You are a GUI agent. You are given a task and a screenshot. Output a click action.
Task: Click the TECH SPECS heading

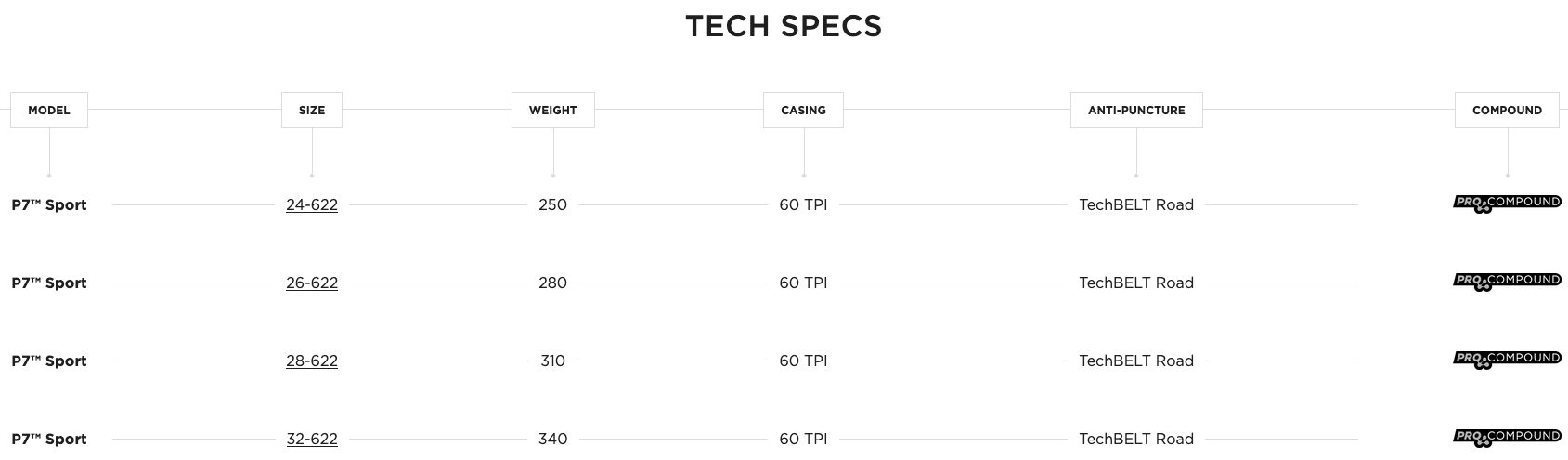[784, 26]
